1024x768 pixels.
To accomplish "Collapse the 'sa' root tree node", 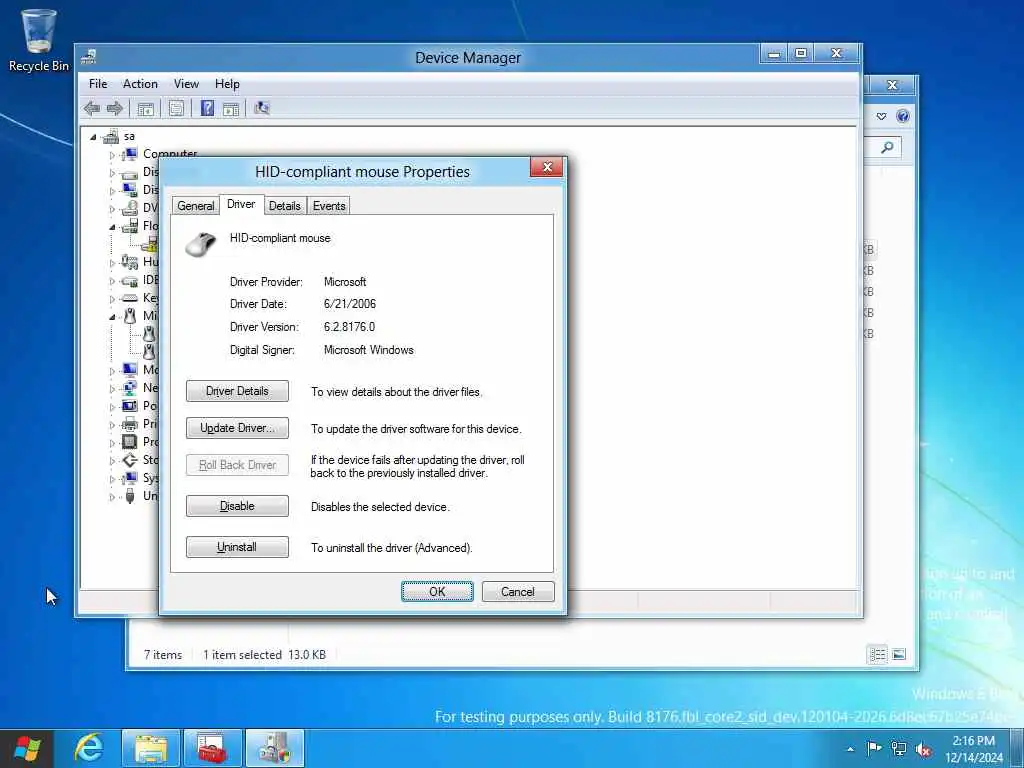I will tap(93, 137).
